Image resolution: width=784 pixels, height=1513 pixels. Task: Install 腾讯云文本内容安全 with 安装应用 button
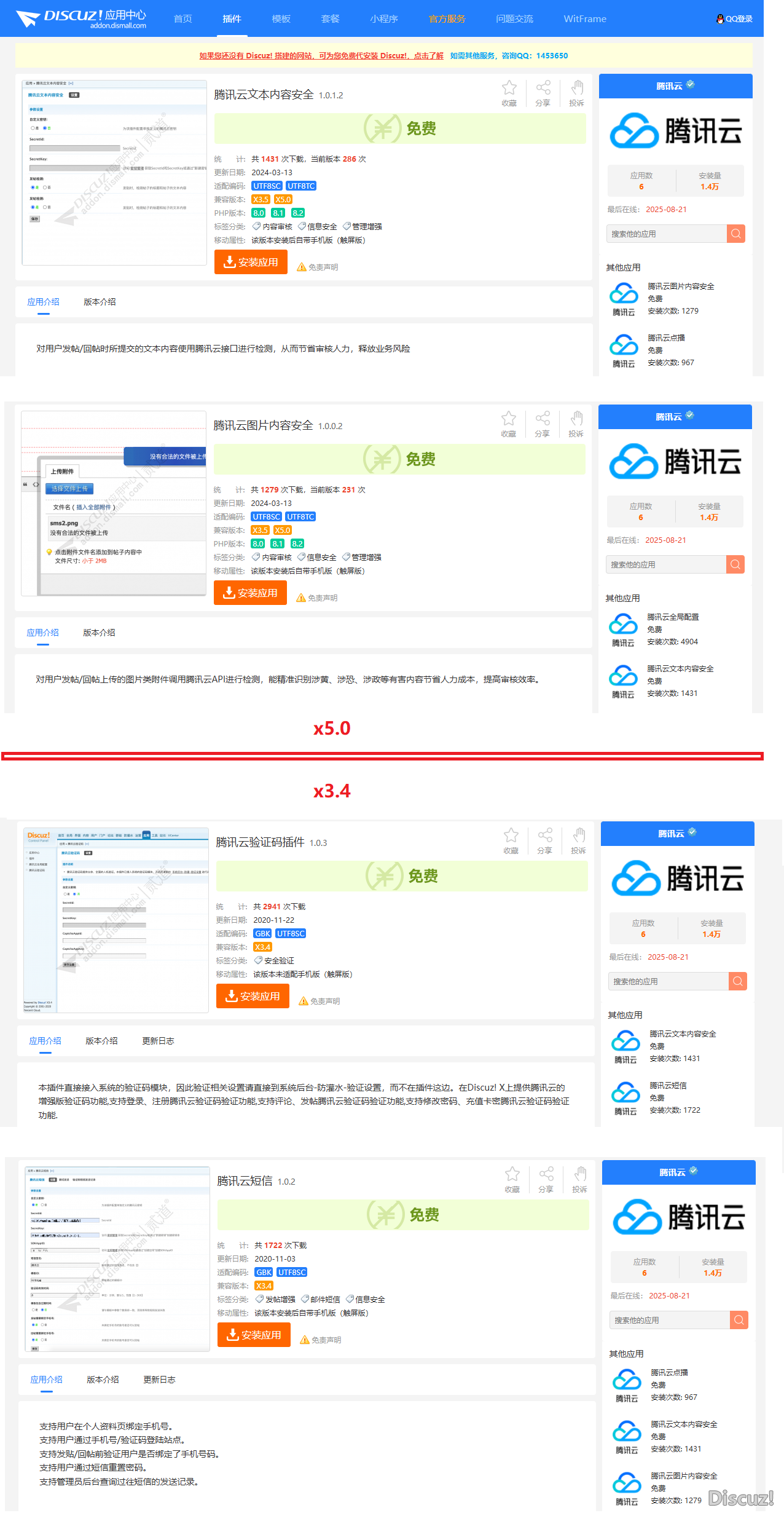coord(251,262)
